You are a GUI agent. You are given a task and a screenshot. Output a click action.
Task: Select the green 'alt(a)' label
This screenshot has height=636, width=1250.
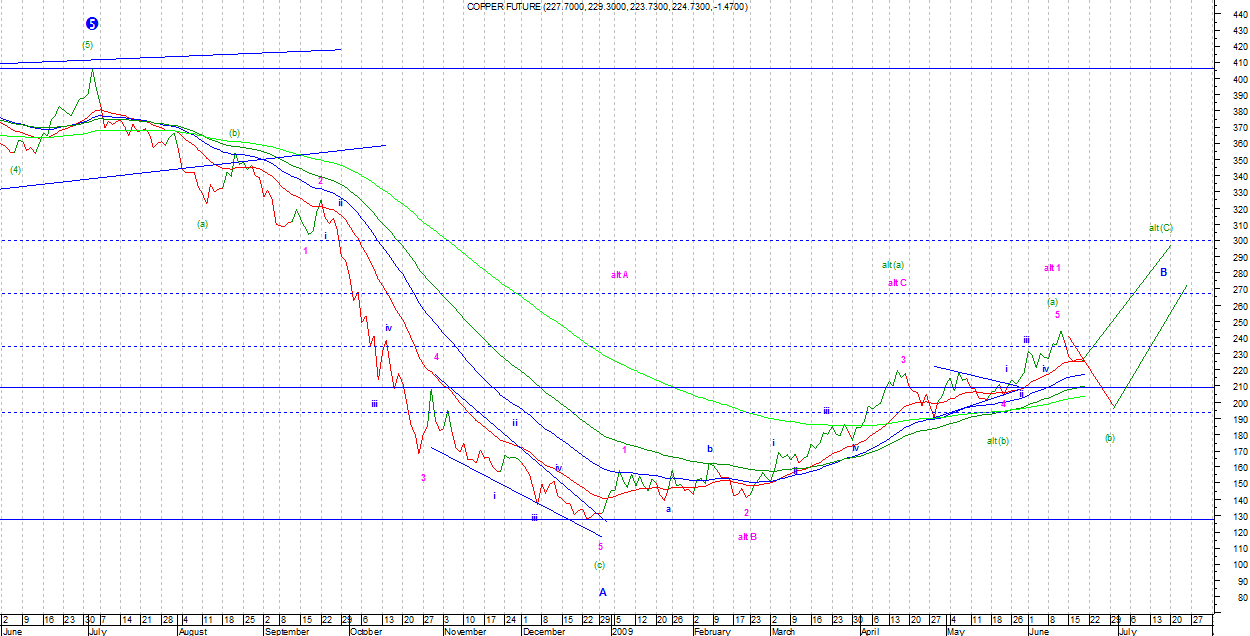[893, 265]
